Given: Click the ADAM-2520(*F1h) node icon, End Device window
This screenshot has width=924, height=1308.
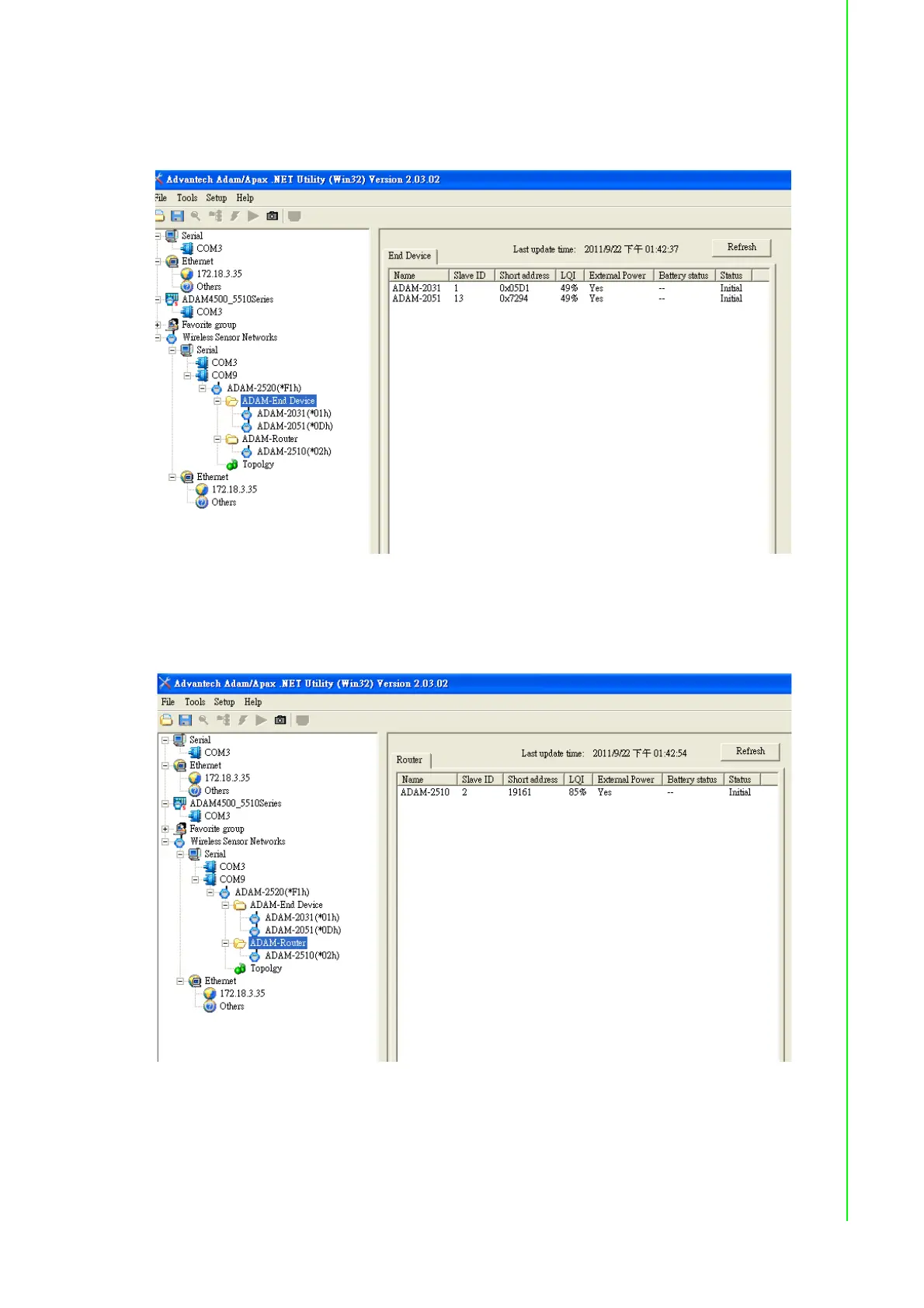Looking at the screenshot, I should 217,388.
